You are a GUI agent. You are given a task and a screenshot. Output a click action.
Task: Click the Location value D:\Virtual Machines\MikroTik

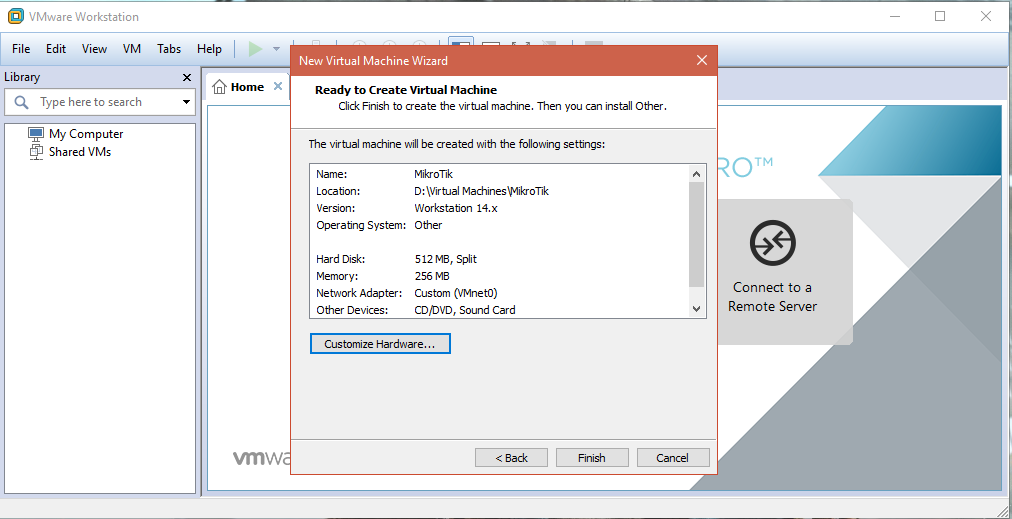pos(481,191)
